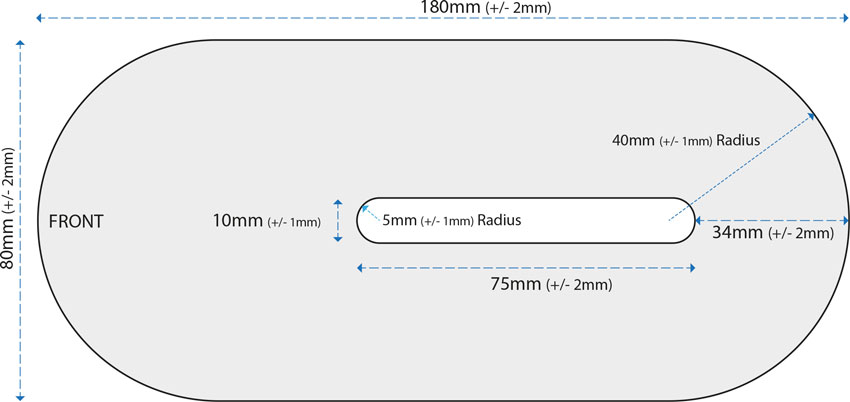Viewport: 850px width, 402px height.
Task: Click left arrowhead of 75mm dimension line
Action: [x=360, y=268]
